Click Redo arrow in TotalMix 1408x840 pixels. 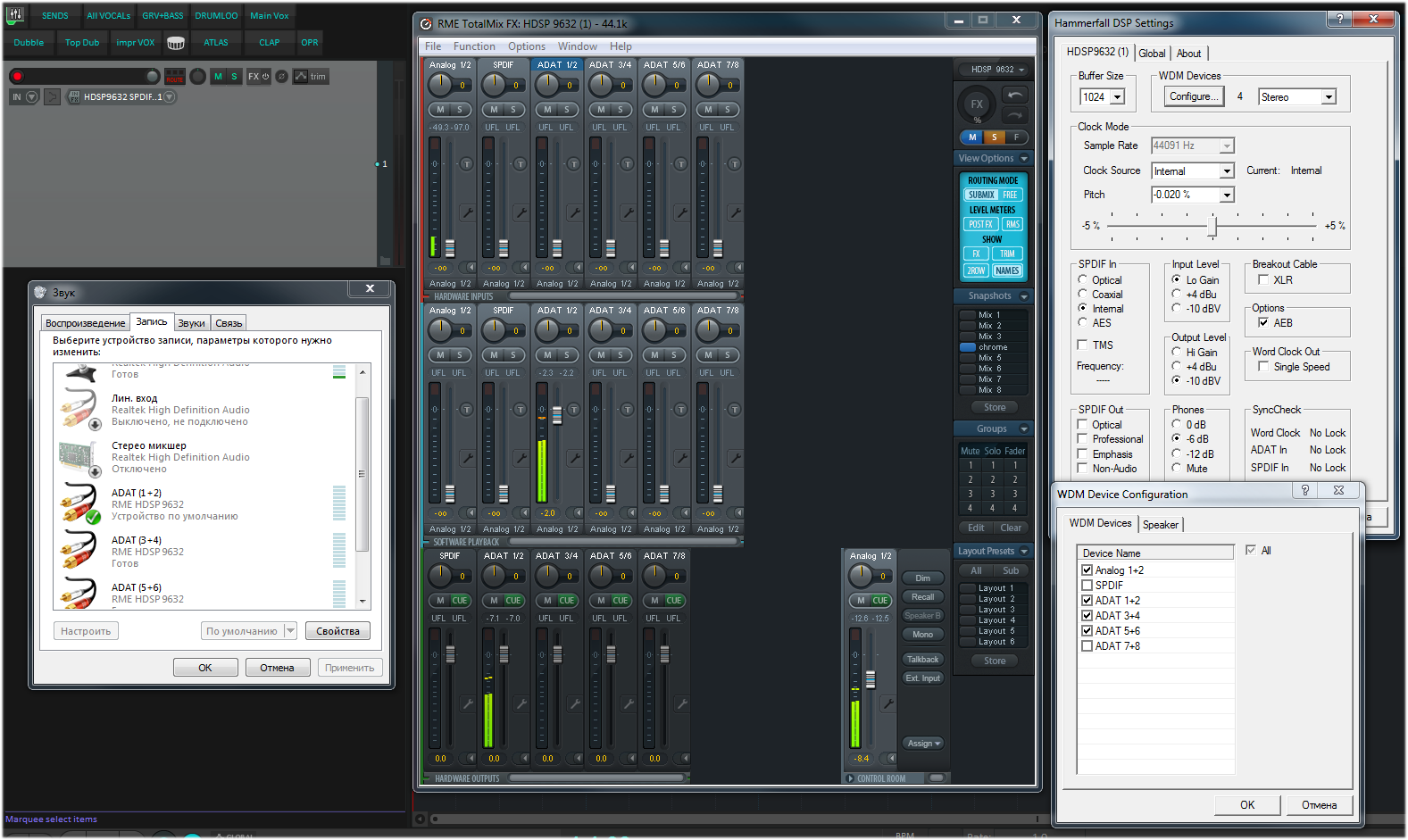[x=1014, y=115]
